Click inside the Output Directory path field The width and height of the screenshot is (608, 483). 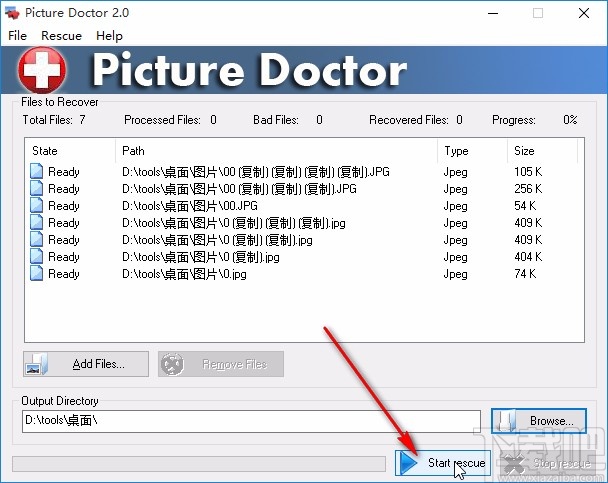pos(251,421)
